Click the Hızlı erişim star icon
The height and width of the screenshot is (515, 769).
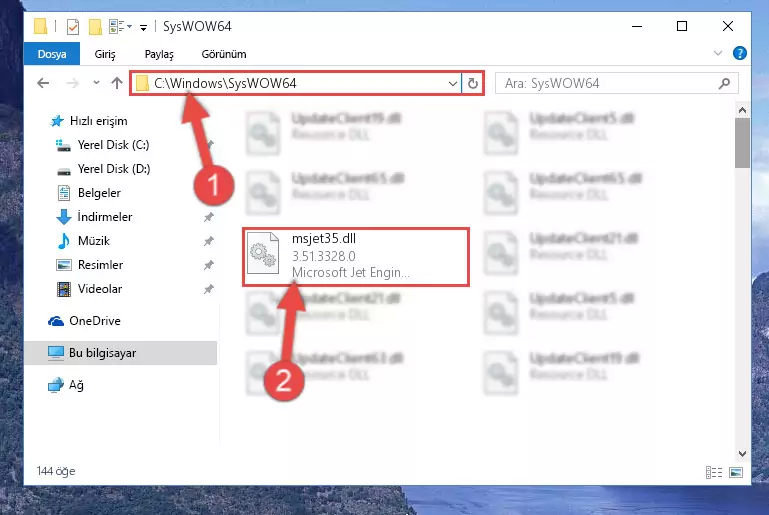57,121
